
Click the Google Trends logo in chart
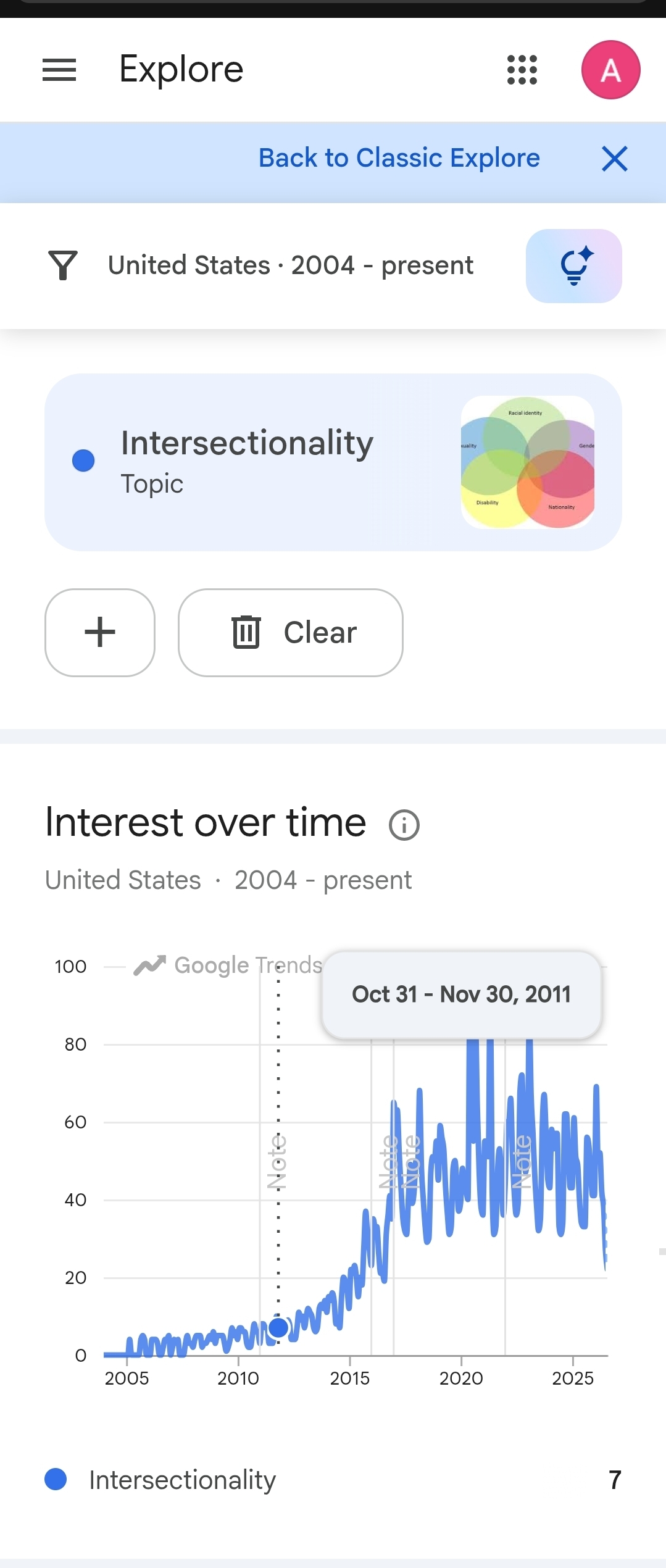click(228, 965)
